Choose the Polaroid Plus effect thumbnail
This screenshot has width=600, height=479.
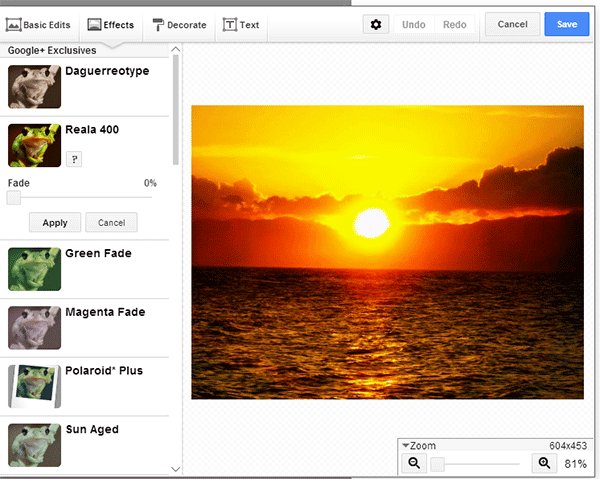tap(34, 386)
